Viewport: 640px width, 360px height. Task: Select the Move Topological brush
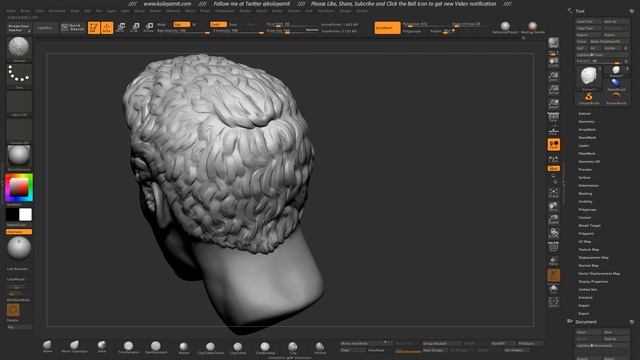tap(74, 346)
